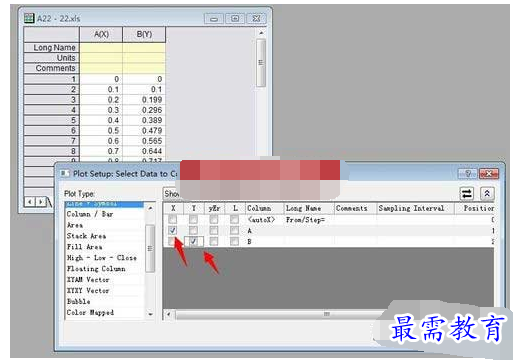513x360 pixels.
Task: Click the worksheet Comments row label
Action: (x=52, y=68)
